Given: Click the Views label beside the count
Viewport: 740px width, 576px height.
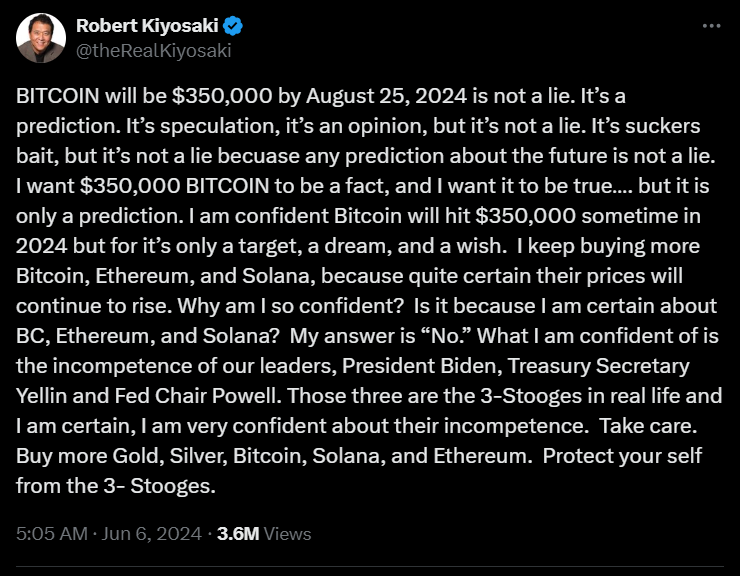Looking at the screenshot, I should click(288, 534).
